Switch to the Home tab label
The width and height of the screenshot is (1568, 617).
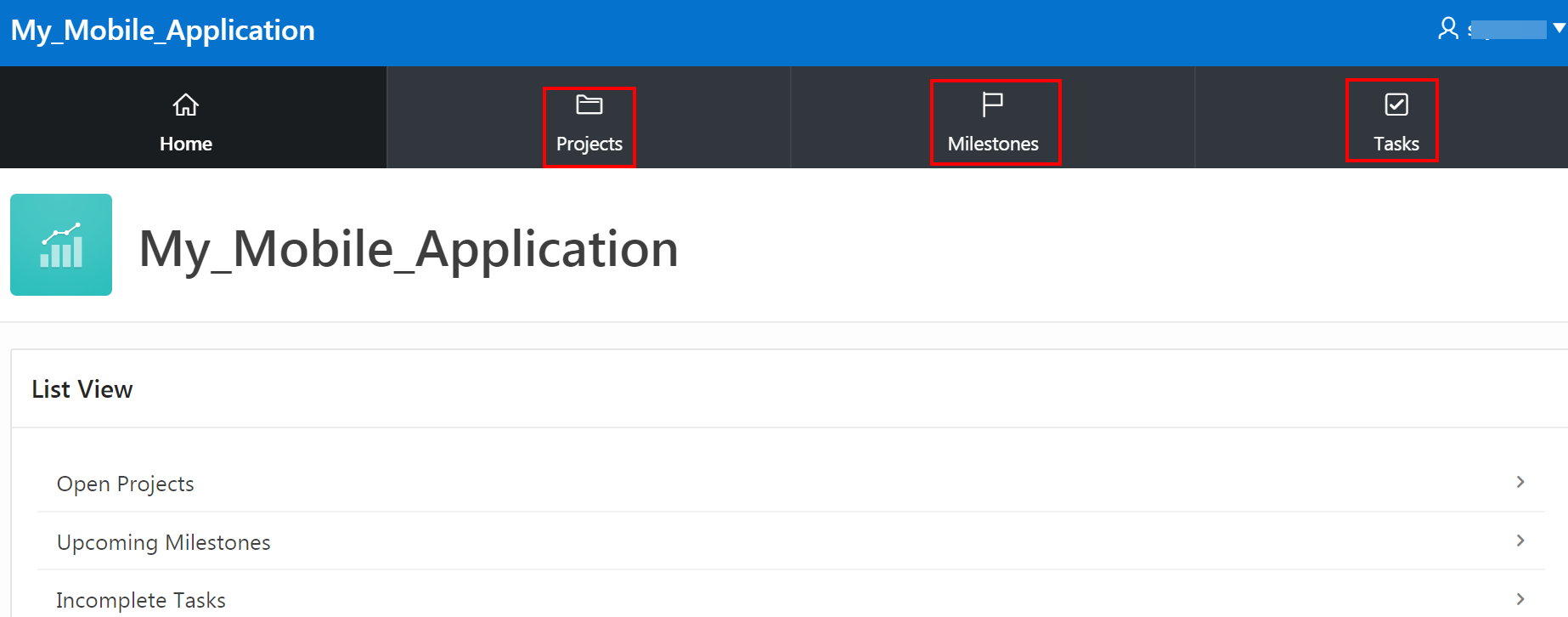pyautogui.click(x=185, y=144)
